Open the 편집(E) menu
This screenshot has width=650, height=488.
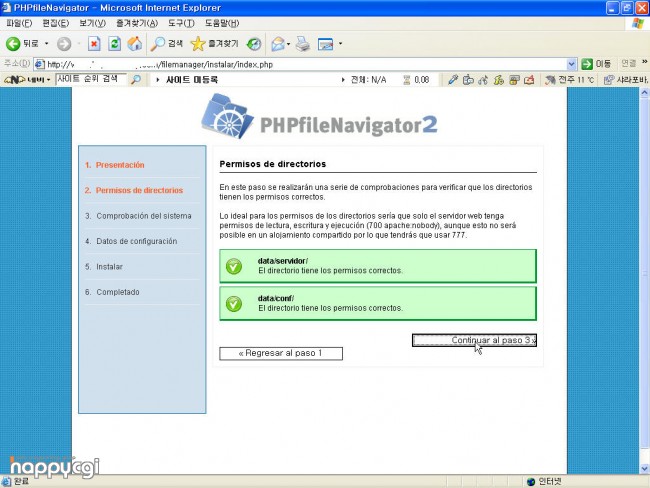click(x=56, y=23)
